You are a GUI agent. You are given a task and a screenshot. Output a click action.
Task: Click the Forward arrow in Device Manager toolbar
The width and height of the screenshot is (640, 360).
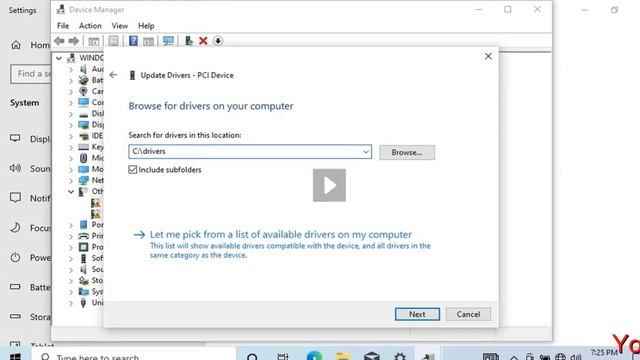pos(74,41)
